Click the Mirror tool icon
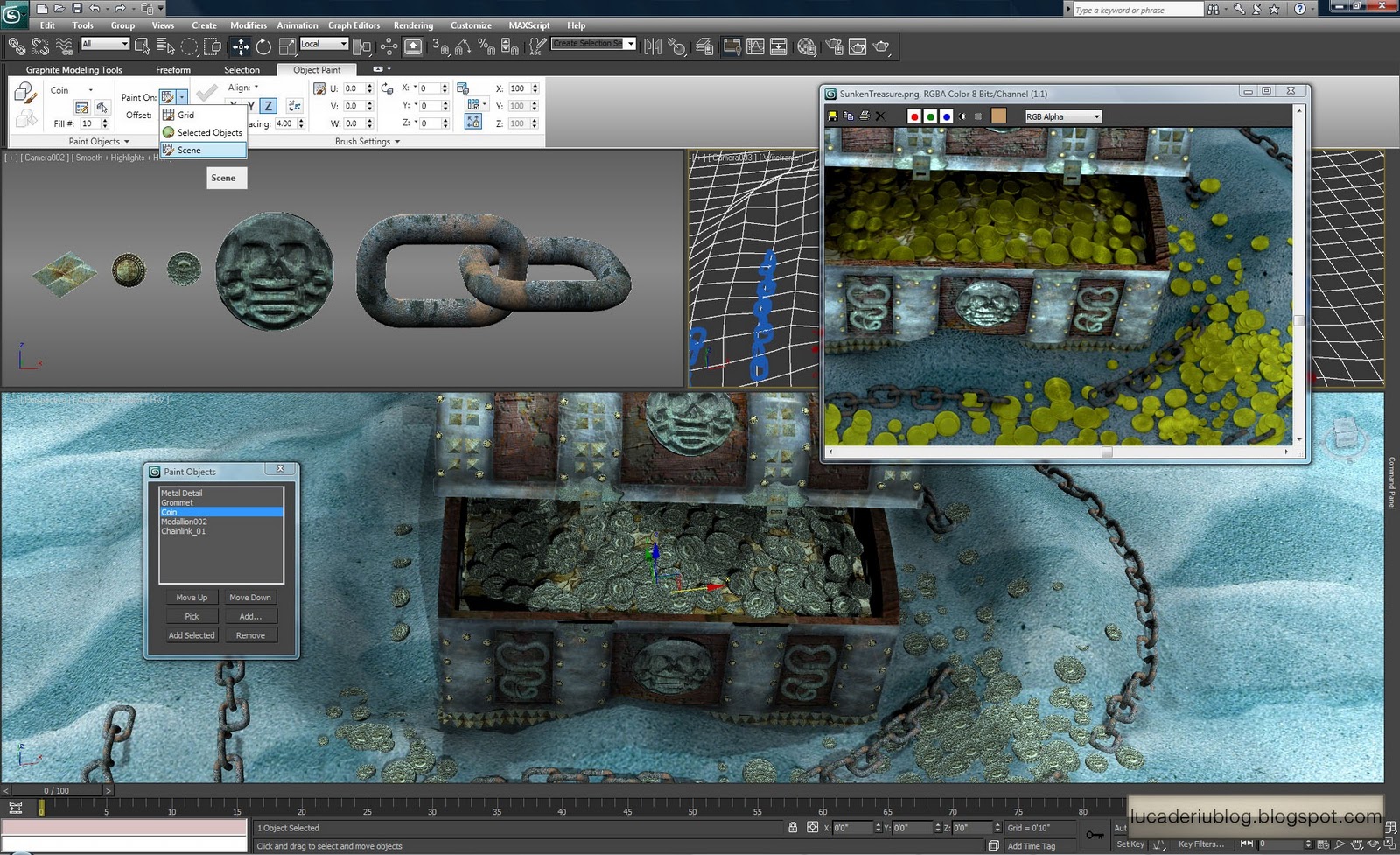This screenshot has width=1400, height=855. click(653, 47)
